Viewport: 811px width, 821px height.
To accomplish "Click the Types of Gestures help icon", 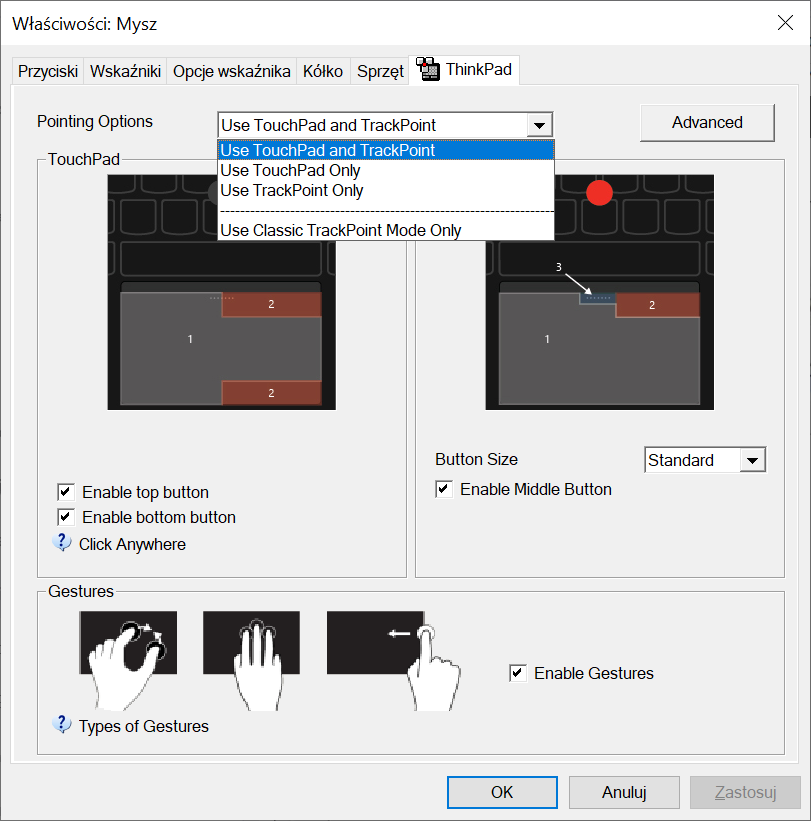I will [62, 725].
